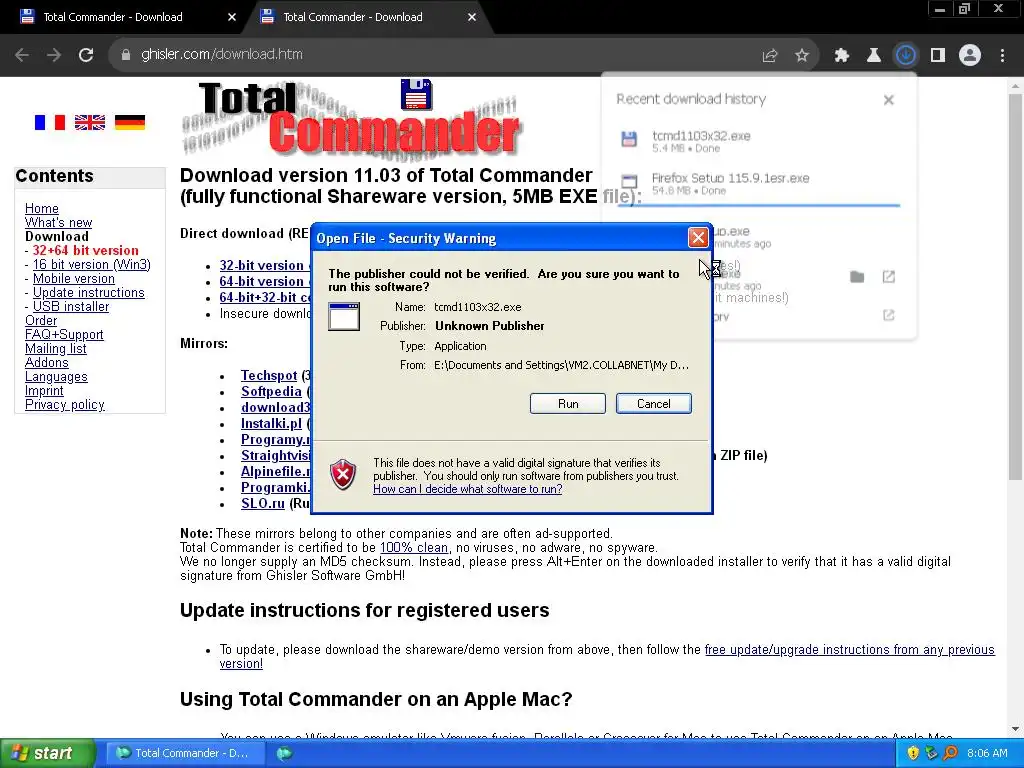Open the Order link

point(40,321)
